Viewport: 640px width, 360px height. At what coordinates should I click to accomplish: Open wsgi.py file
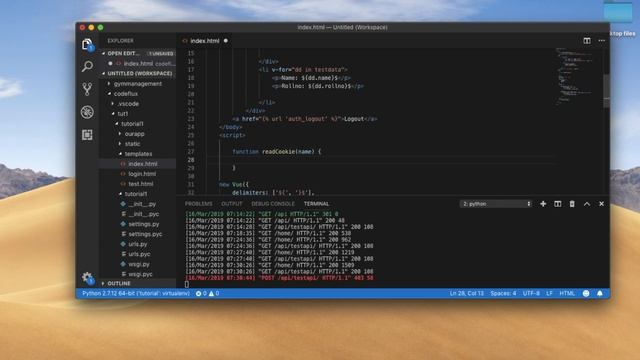(x=138, y=264)
